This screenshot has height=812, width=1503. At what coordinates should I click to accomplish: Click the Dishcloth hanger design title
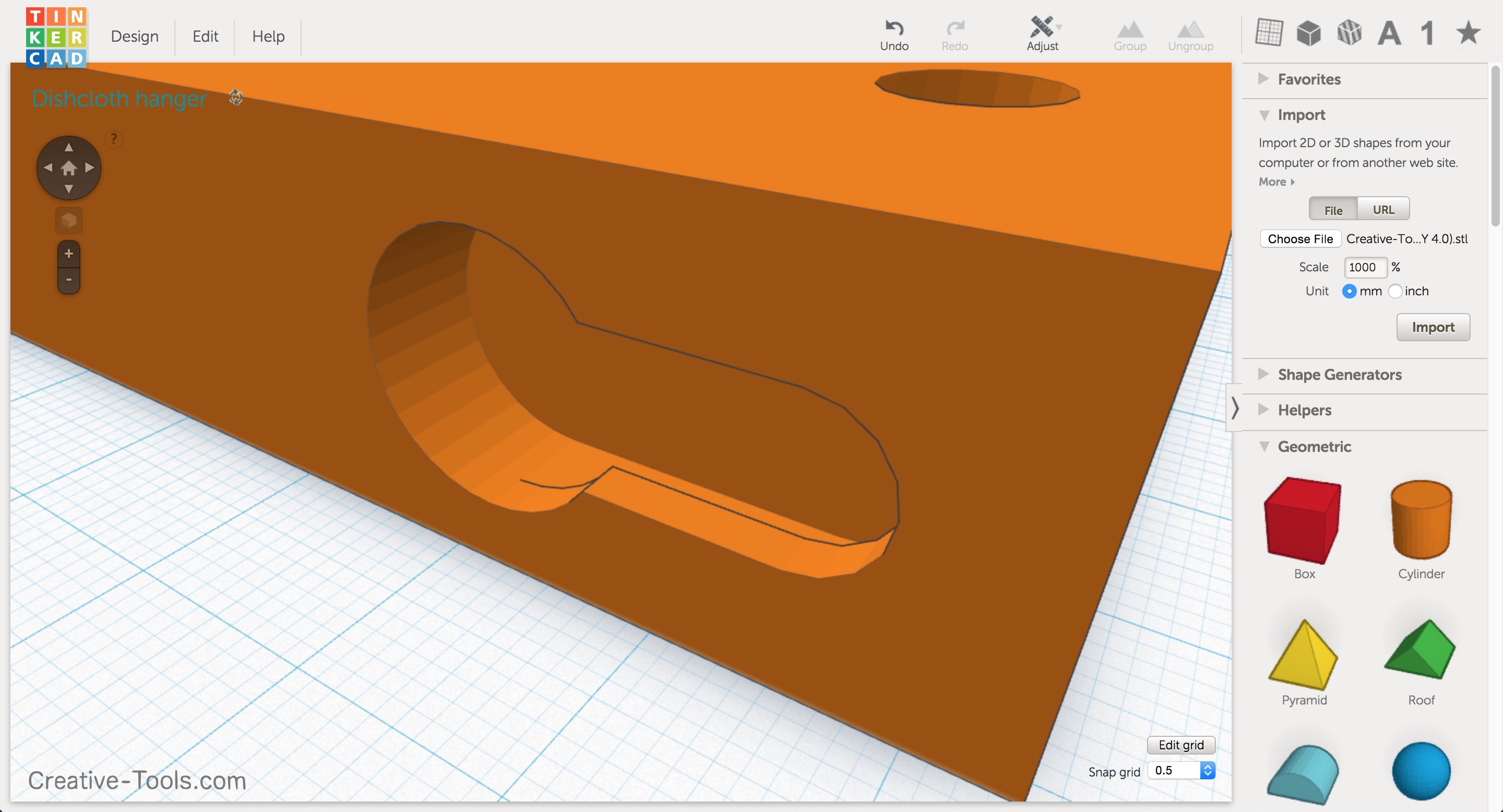(119, 99)
